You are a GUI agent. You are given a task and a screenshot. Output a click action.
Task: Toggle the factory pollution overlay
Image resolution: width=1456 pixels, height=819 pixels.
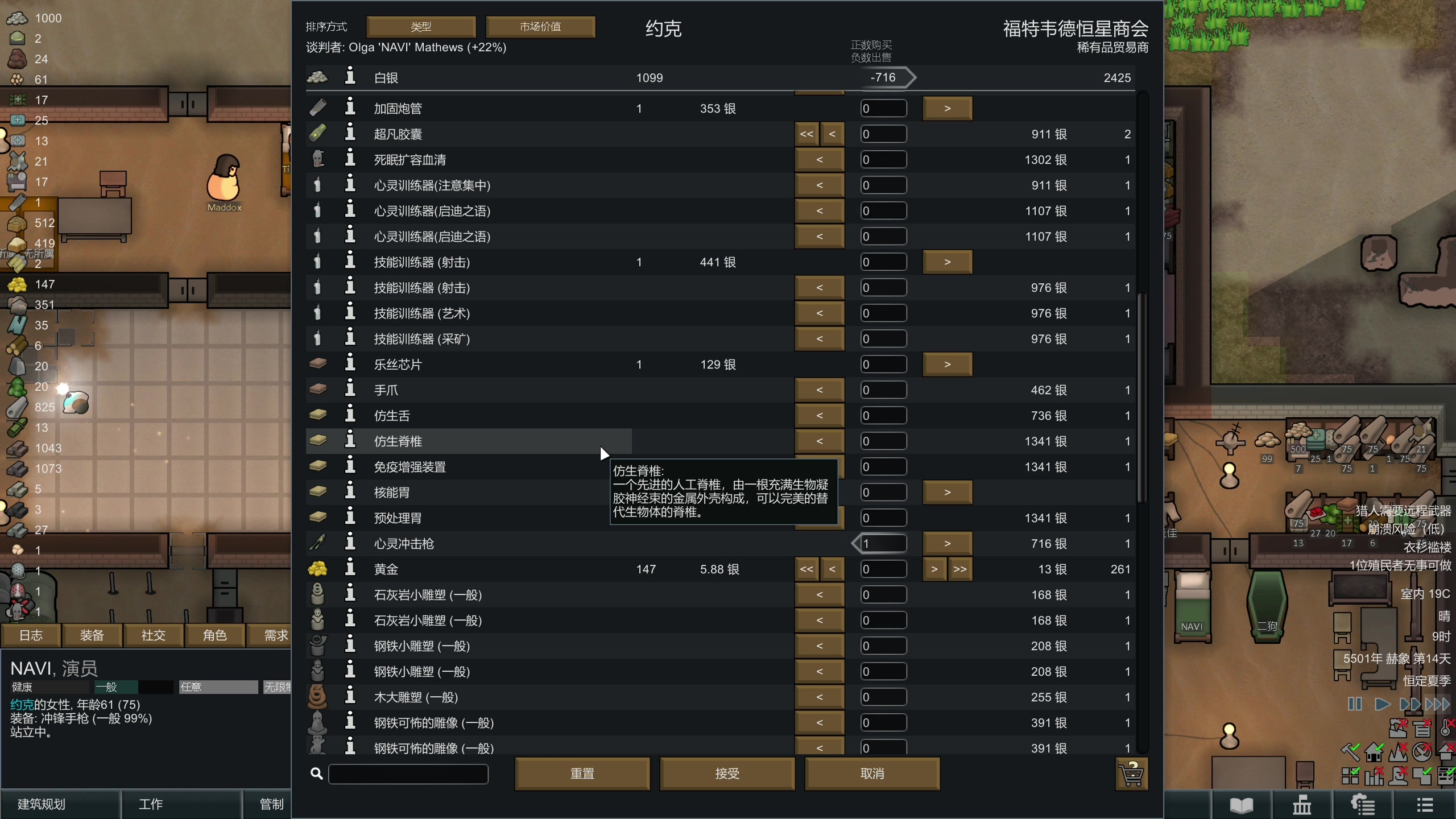[1398, 729]
